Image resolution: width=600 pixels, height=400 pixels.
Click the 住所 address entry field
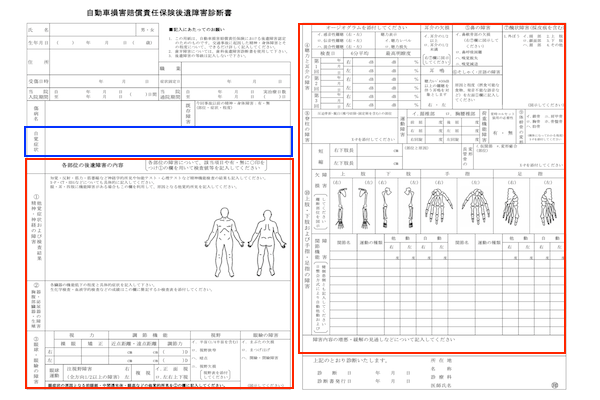(104, 62)
